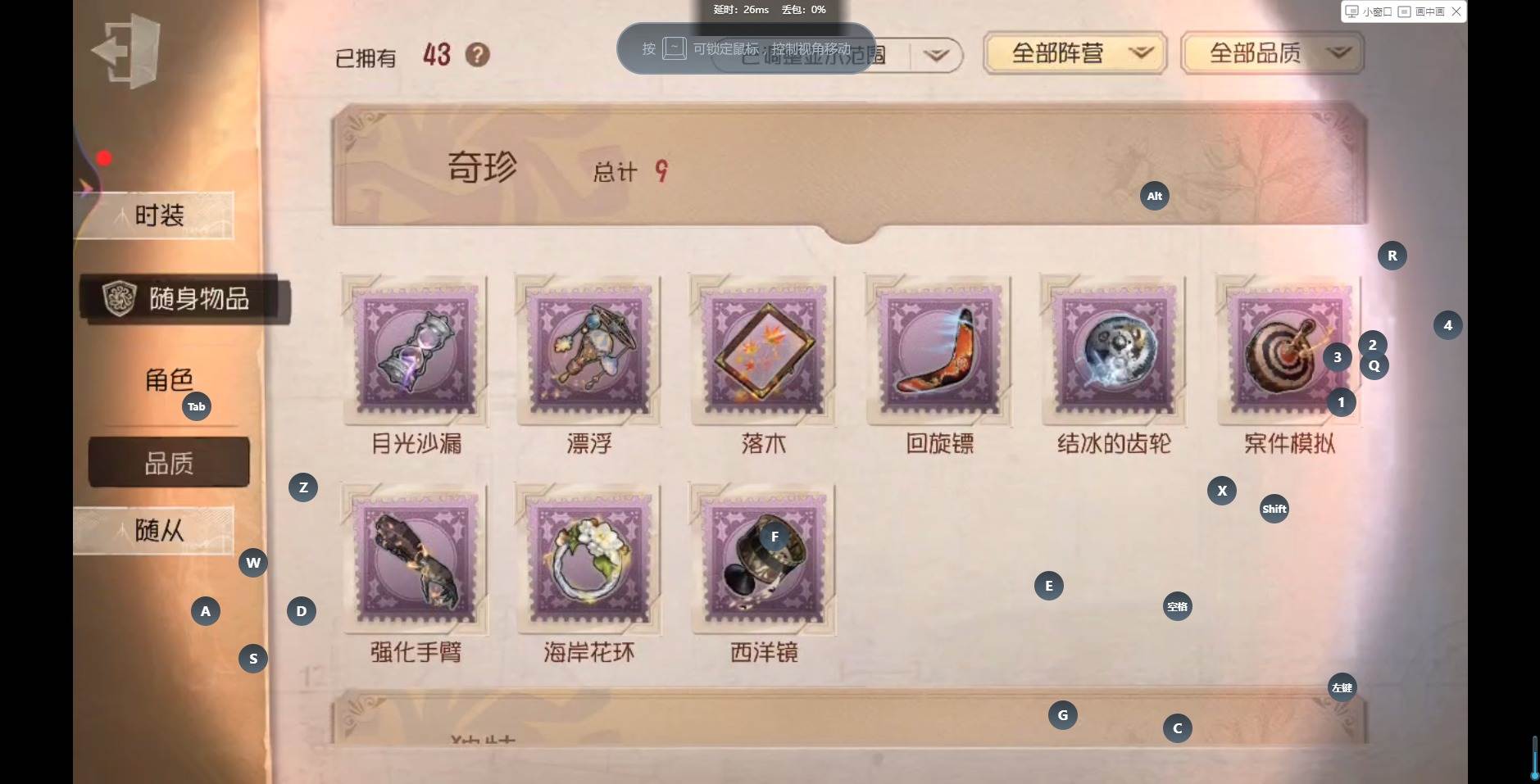
Task: Pick the 回旋镖 boomerang item
Action: pos(939,350)
